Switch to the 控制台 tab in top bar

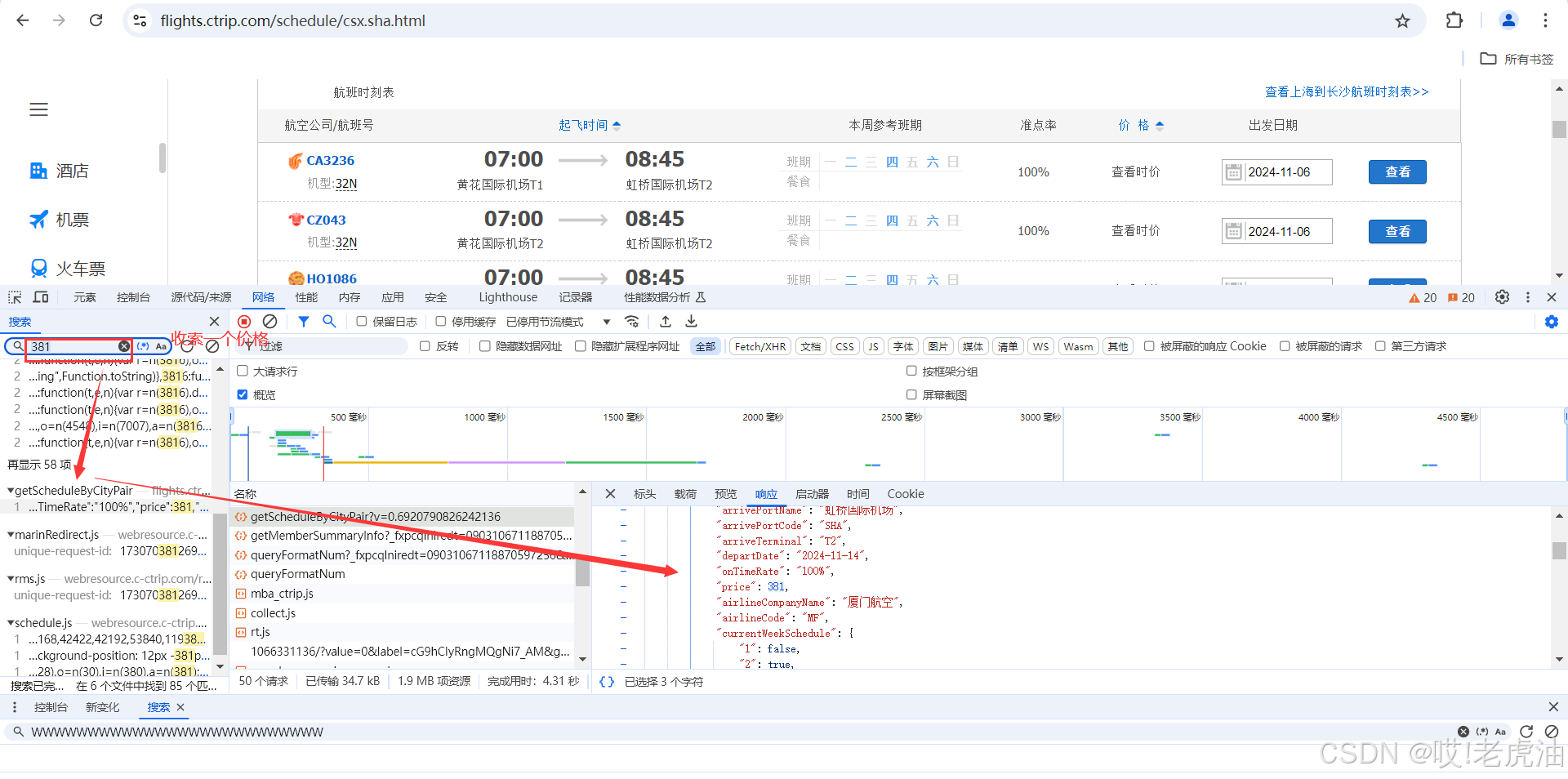133,297
